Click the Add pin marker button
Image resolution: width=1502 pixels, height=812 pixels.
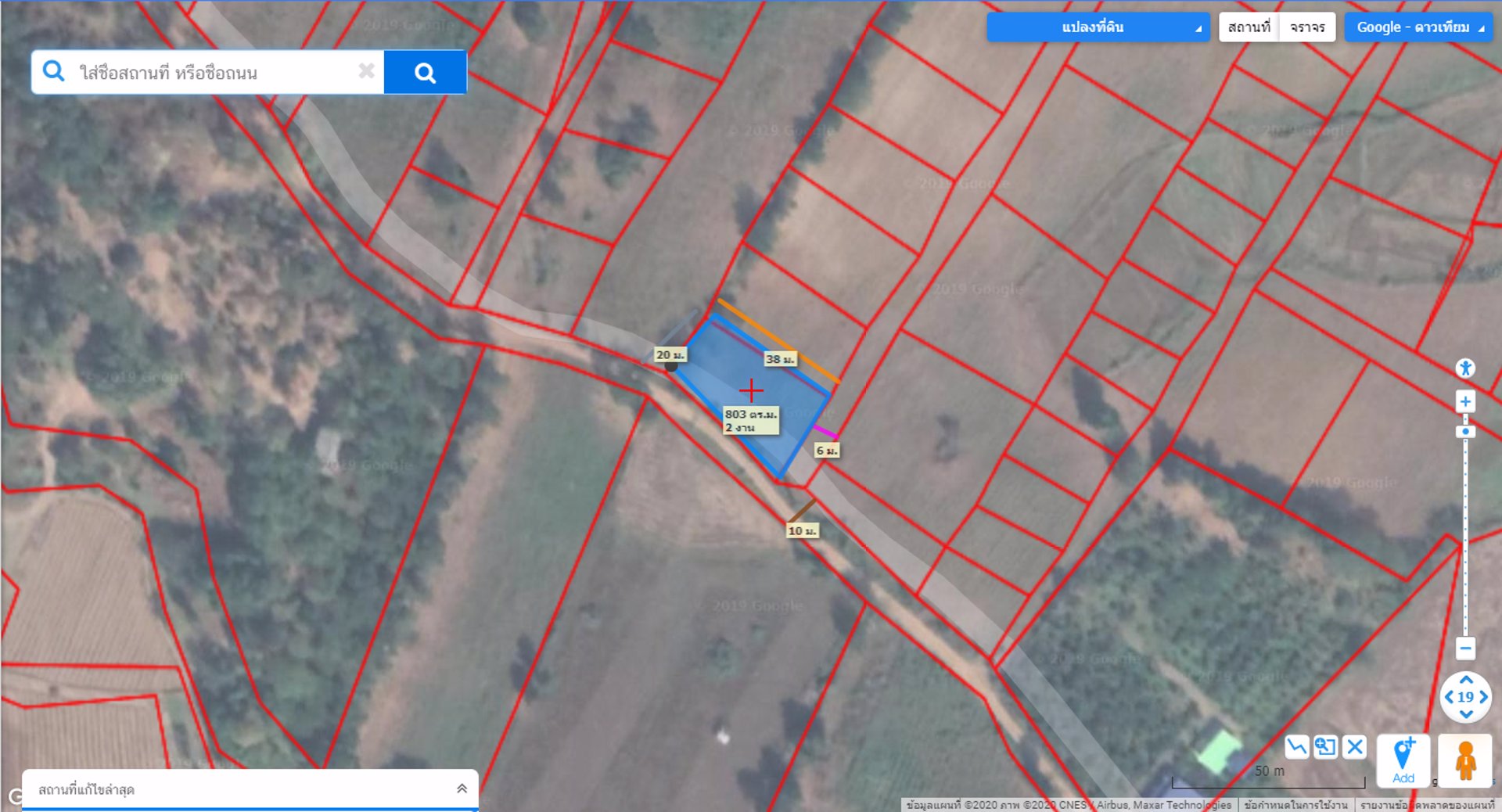[1403, 759]
